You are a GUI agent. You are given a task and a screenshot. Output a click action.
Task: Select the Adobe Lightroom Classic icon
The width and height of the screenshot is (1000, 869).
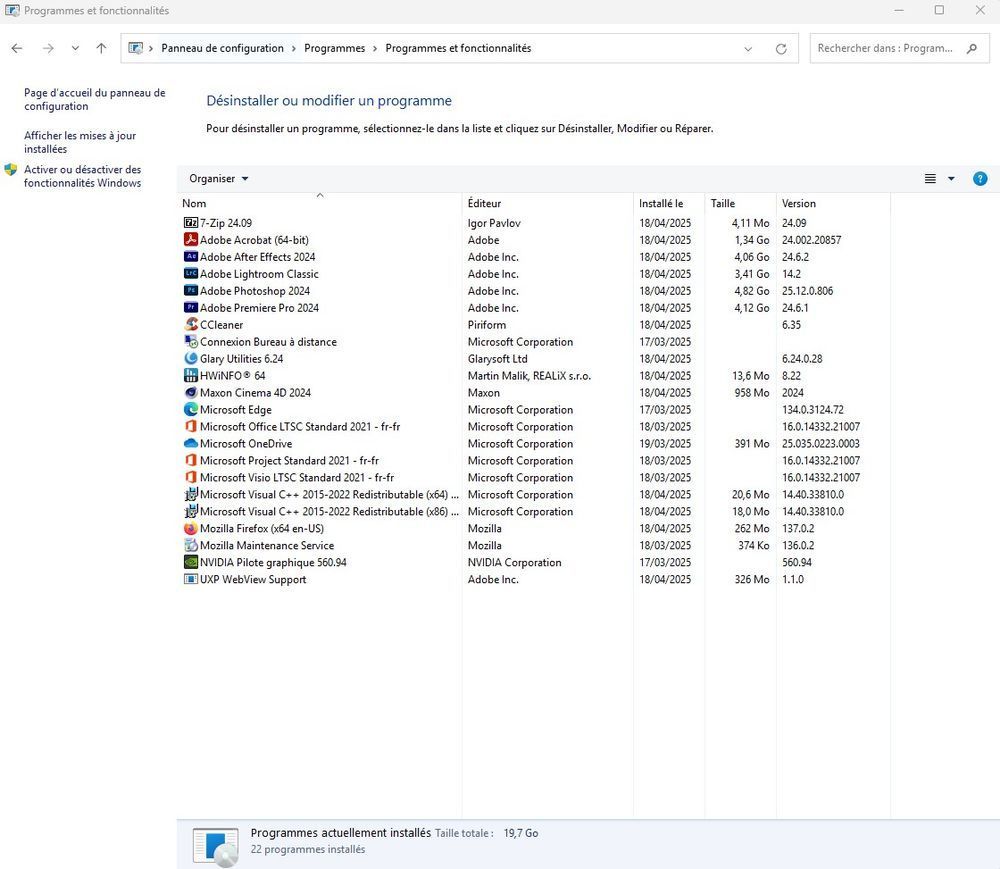[191, 274]
